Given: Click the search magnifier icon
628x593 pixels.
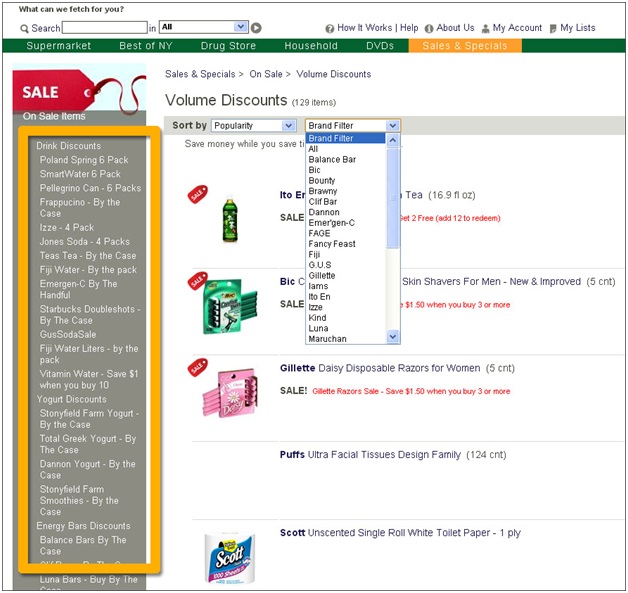Looking at the screenshot, I should tap(24, 28).
